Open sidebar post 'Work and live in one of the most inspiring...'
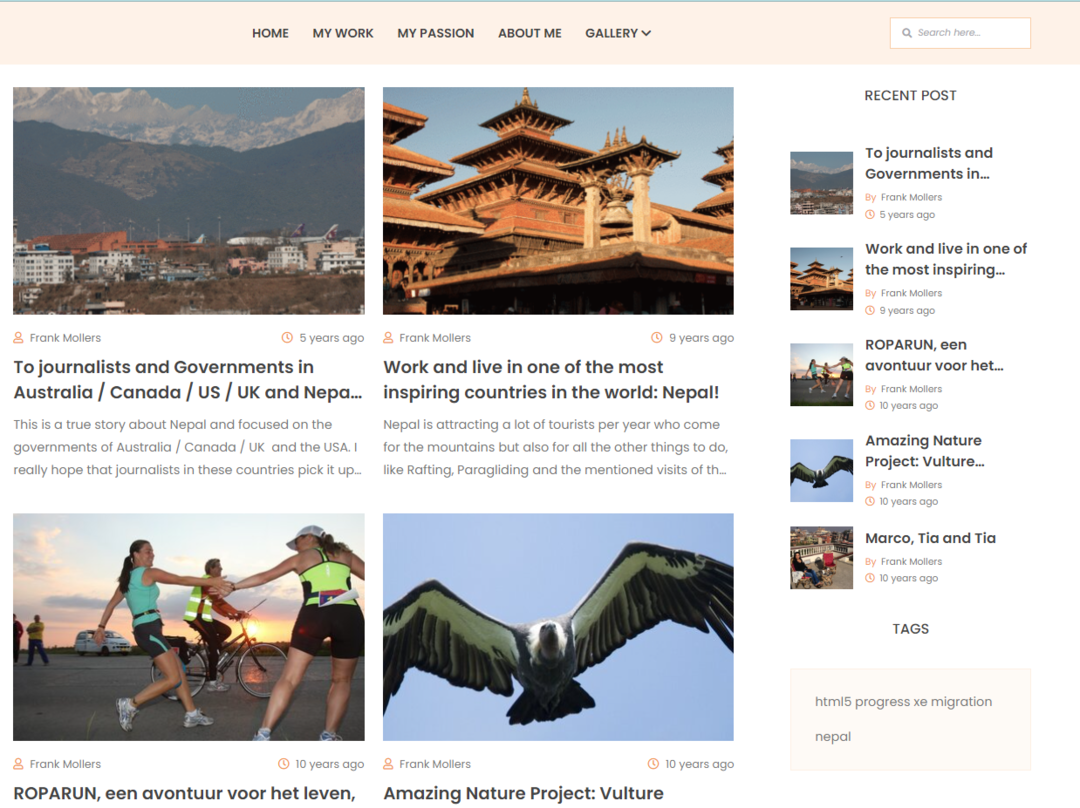Viewport: 1080px width, 808px height. tap(946, 259)
